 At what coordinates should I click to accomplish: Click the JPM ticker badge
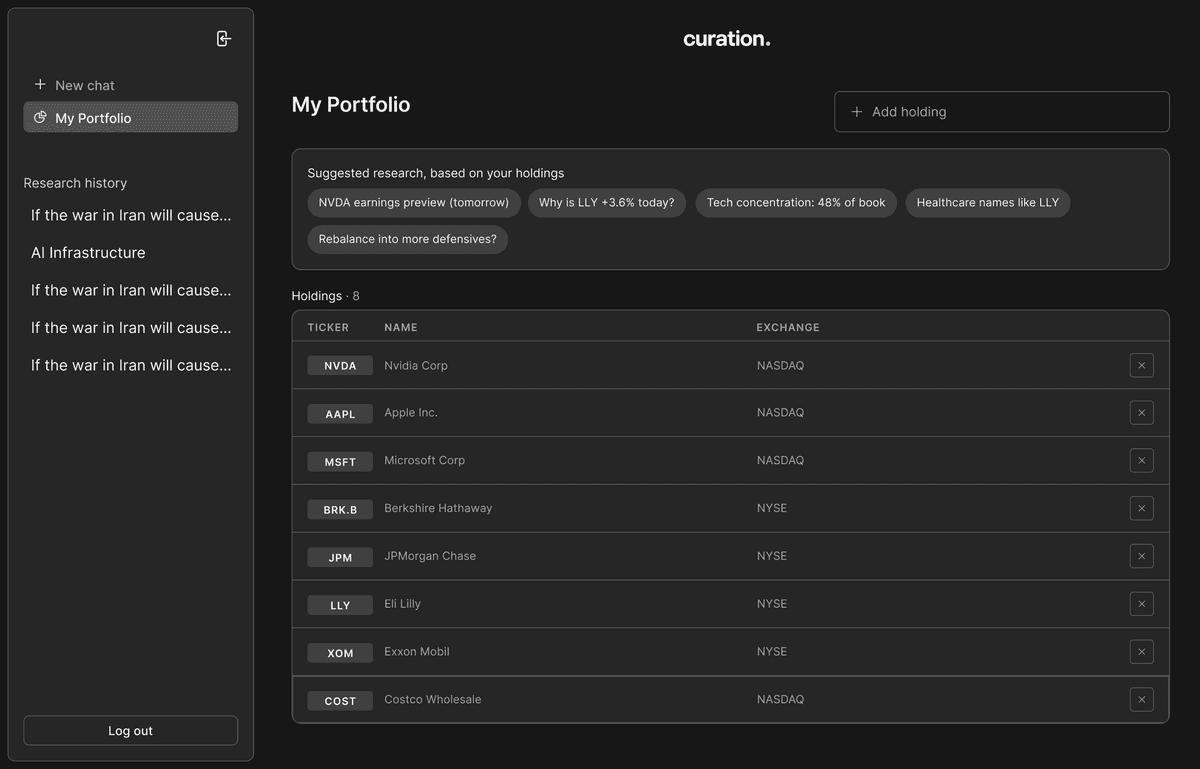[x=340, y=557]
